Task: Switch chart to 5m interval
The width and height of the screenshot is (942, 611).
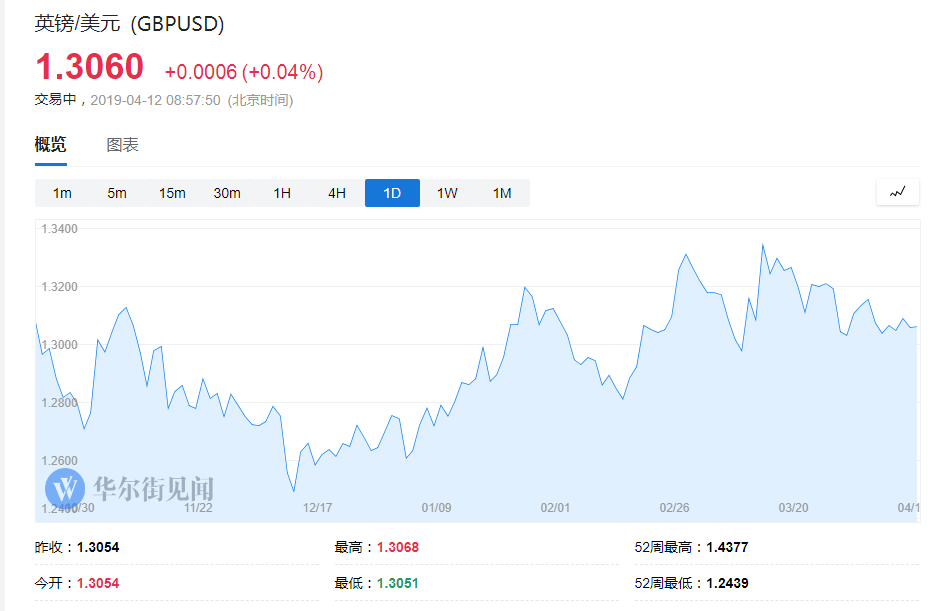Action: (117, 193)
